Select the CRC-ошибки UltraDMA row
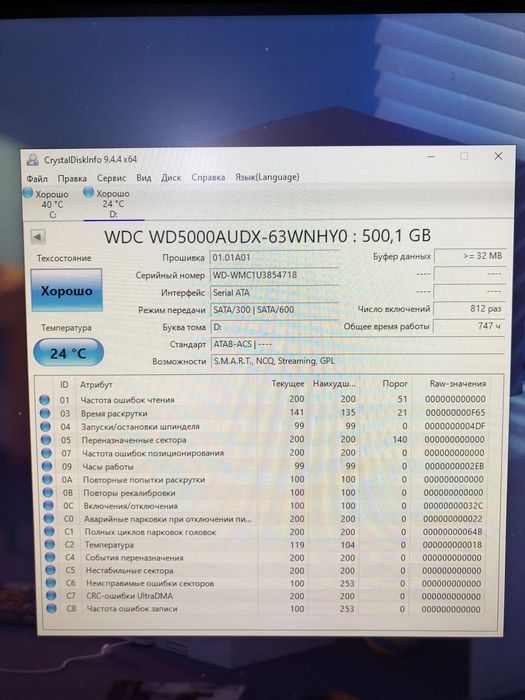The height and width of the screenshot is (700, 525). point(263,596)
